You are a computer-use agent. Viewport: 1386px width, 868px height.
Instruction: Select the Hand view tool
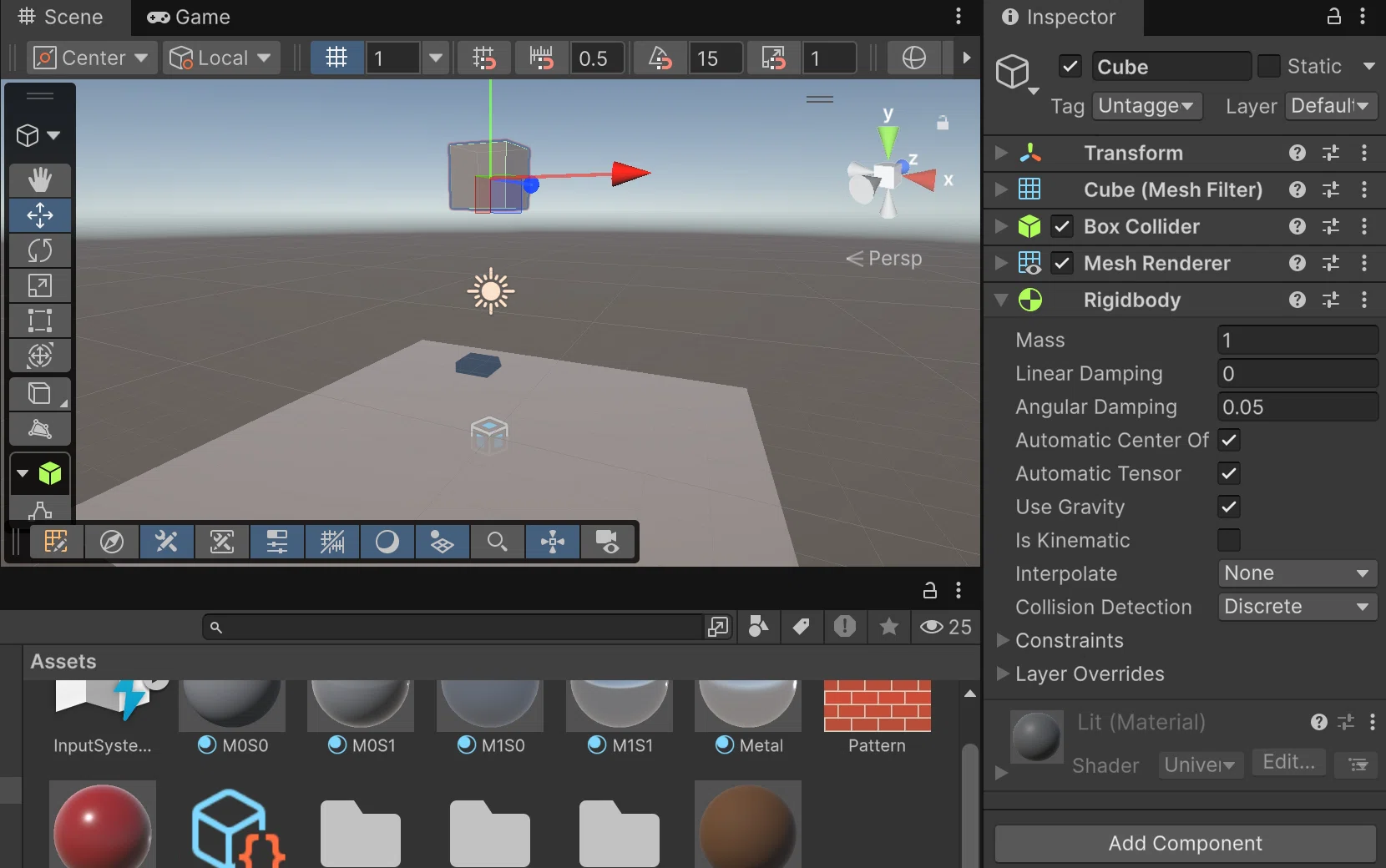(39, 179)
